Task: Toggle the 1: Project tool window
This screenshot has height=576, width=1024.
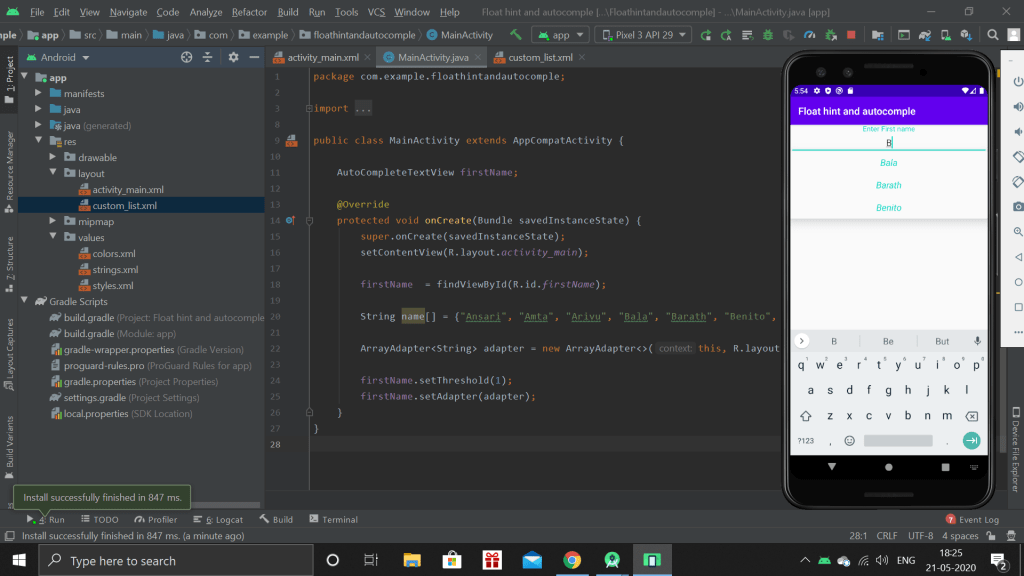Action: click(x=10, y=74)
